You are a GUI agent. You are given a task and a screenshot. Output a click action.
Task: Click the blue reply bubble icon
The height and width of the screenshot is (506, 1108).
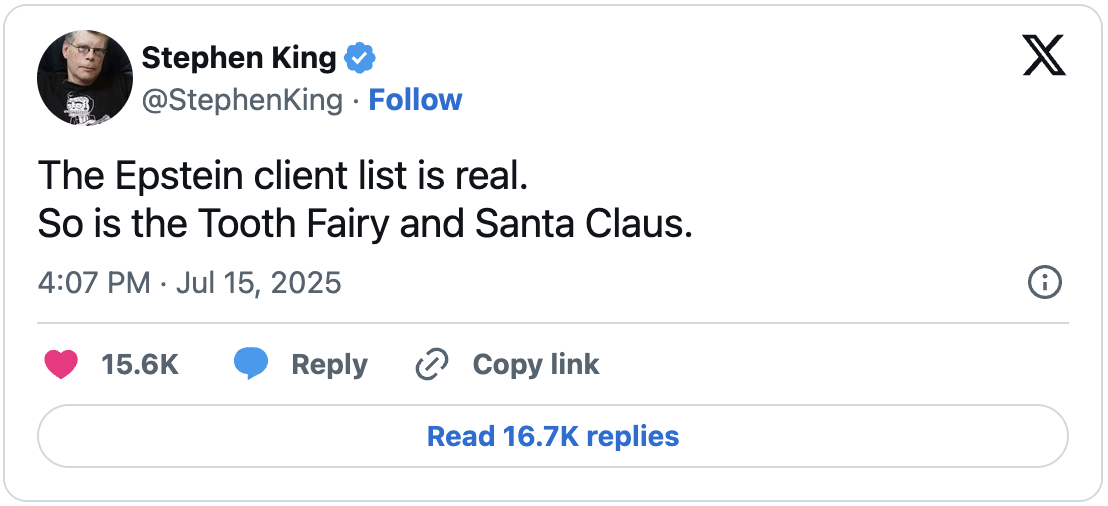(x=251, y=365)
